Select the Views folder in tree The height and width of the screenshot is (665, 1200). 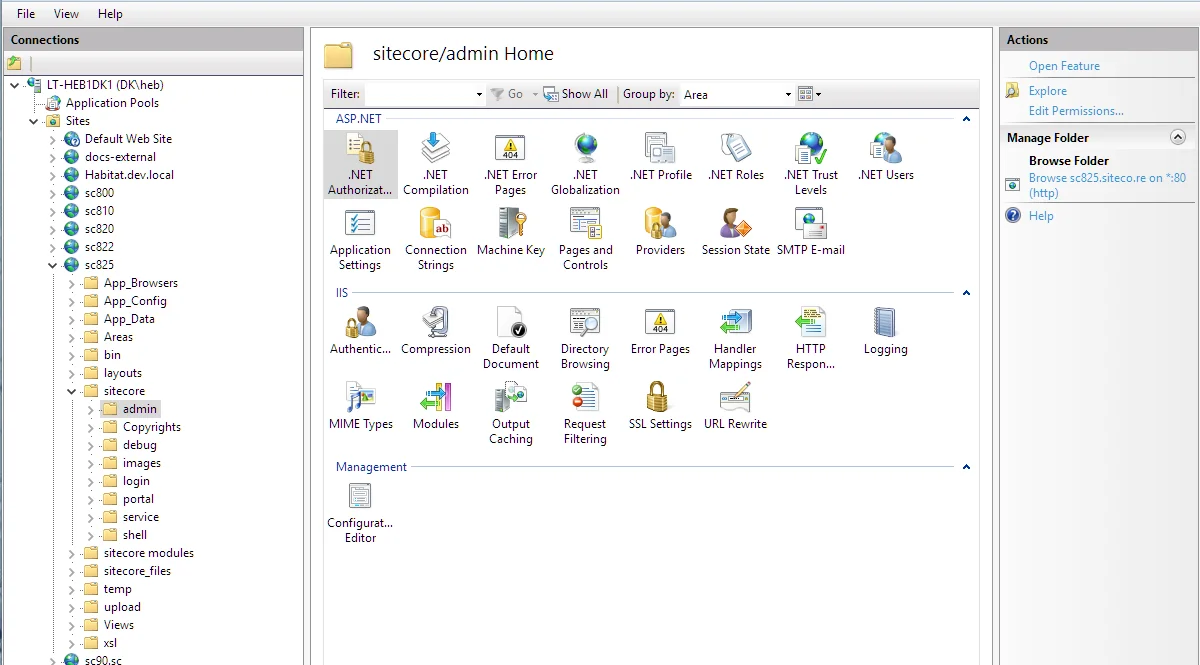pos(119,625)
